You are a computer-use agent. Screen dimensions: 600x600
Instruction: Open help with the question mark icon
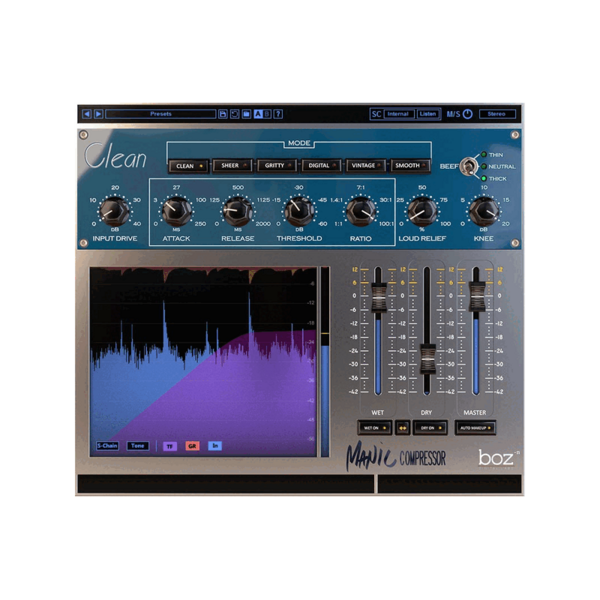point(279,114)
